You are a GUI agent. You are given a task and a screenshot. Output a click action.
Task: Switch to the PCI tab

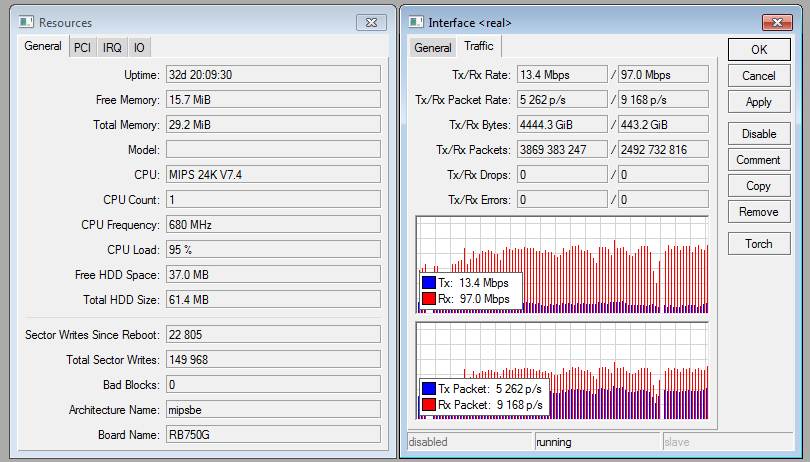click(82, 47)
